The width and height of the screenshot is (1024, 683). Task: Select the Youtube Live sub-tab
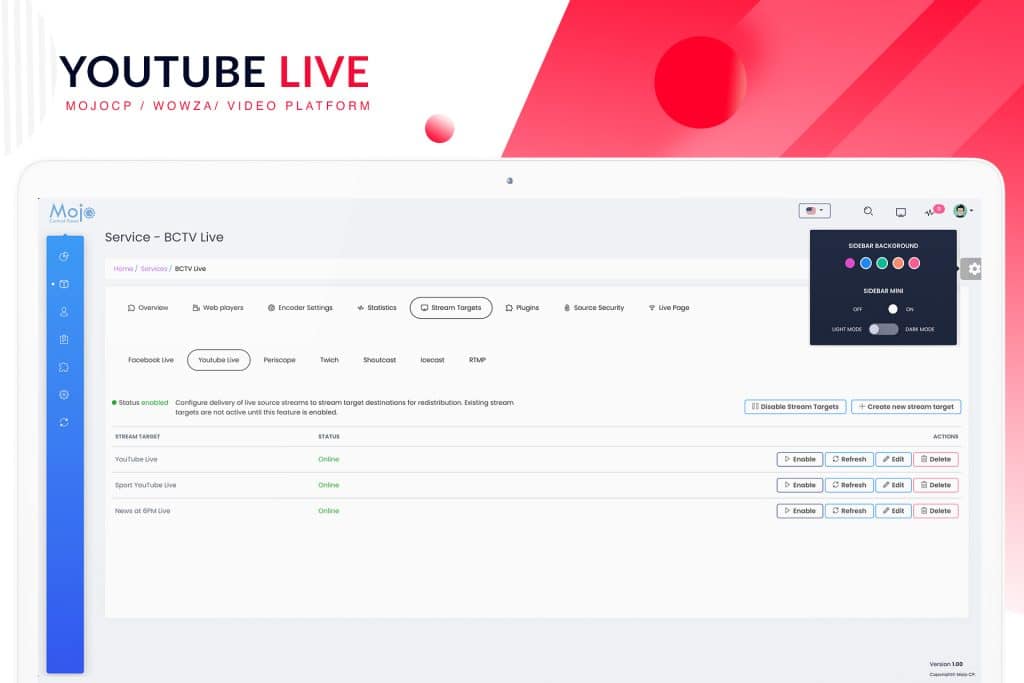pos(219,360)
